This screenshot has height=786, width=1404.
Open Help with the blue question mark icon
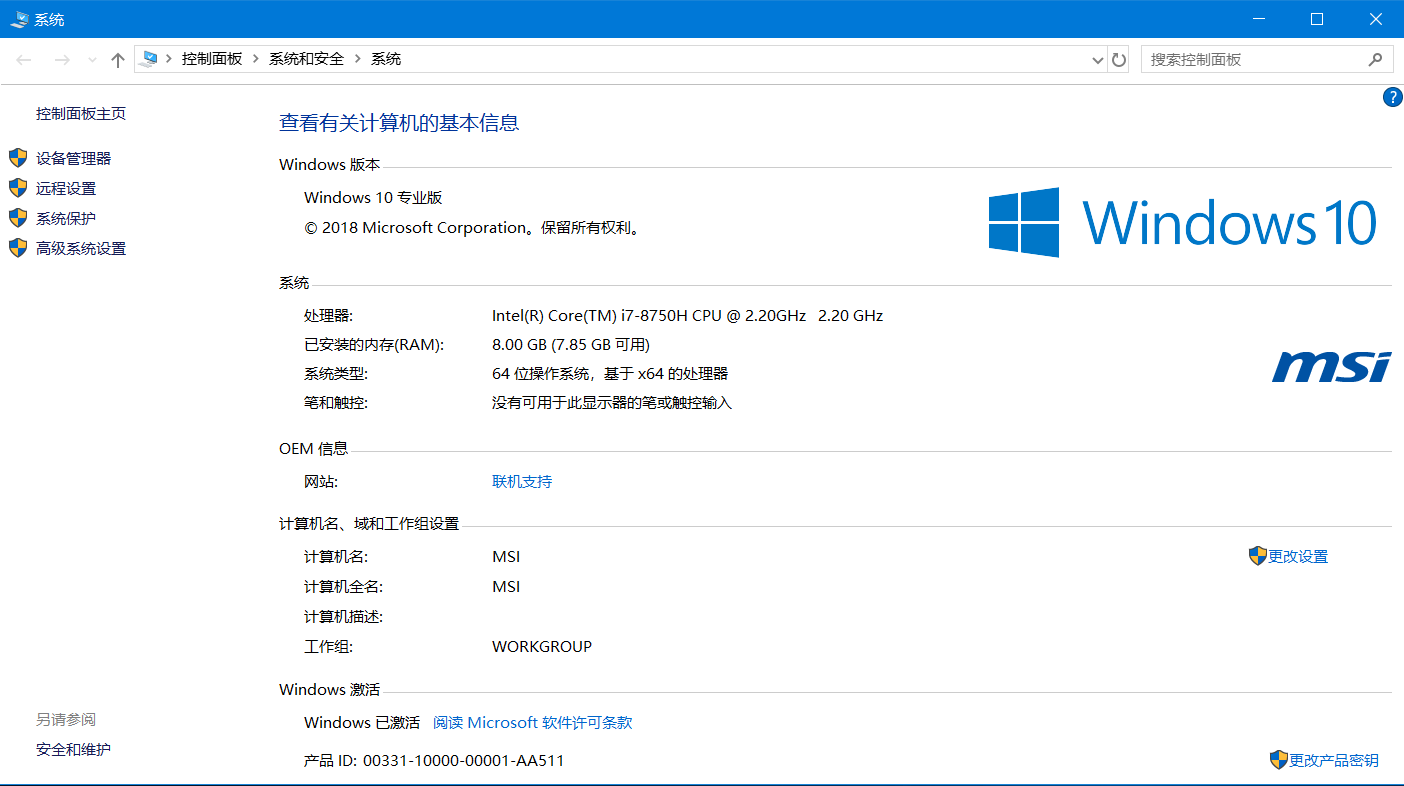(1392, 97)
